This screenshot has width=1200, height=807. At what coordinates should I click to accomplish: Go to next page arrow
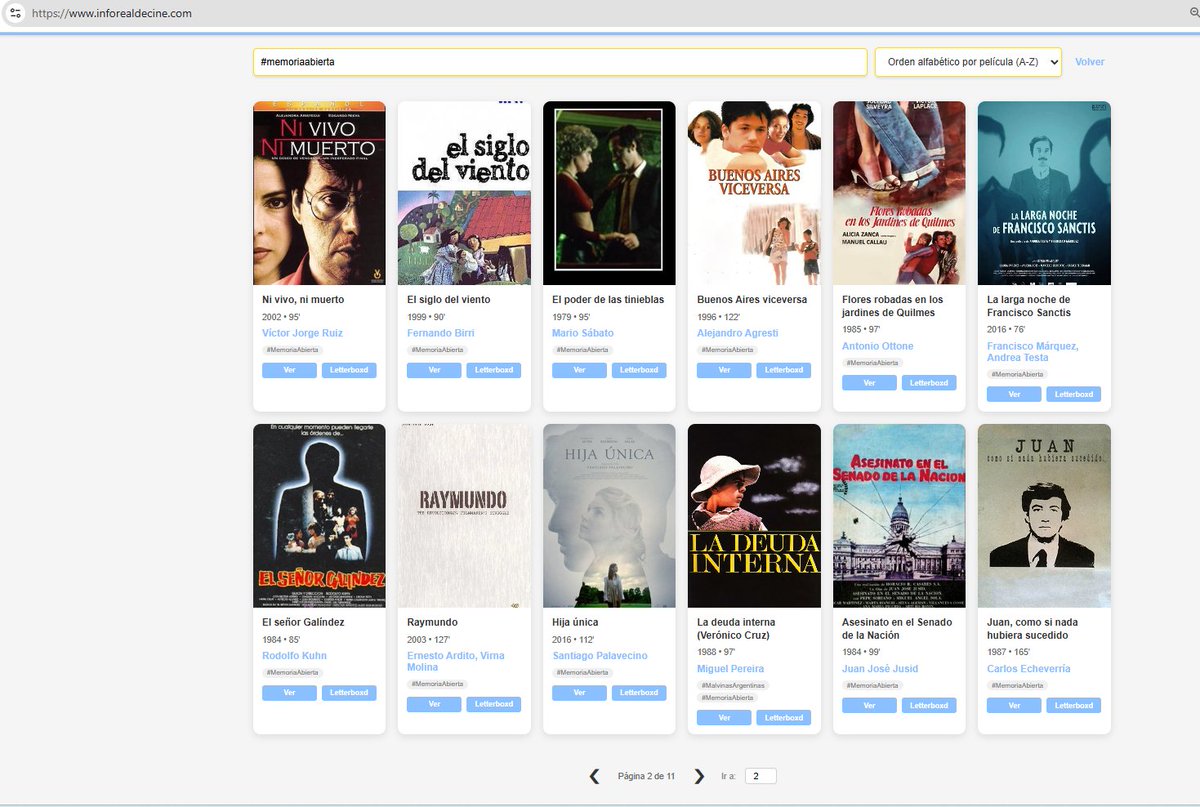coord(699,776)
